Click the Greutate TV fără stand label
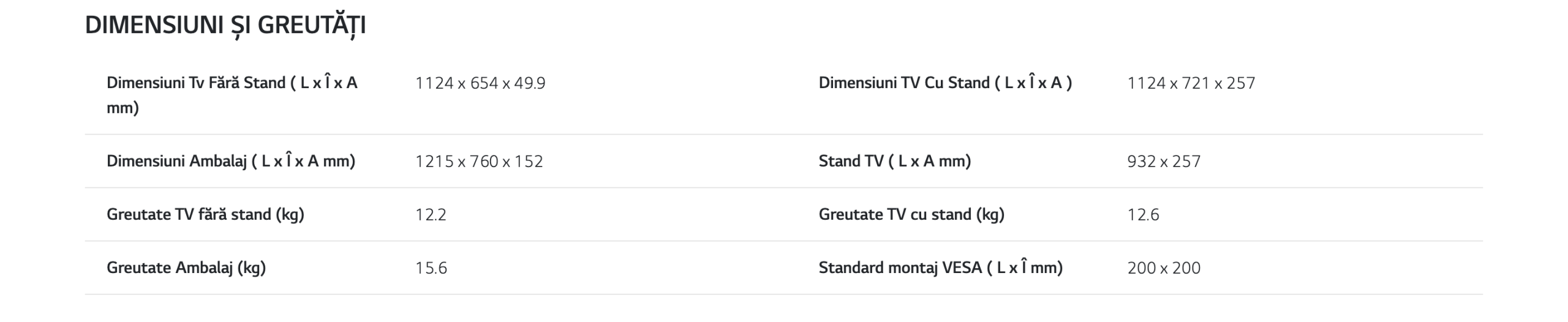Viewport: 1568px width, 322px height. coord(205,214)
